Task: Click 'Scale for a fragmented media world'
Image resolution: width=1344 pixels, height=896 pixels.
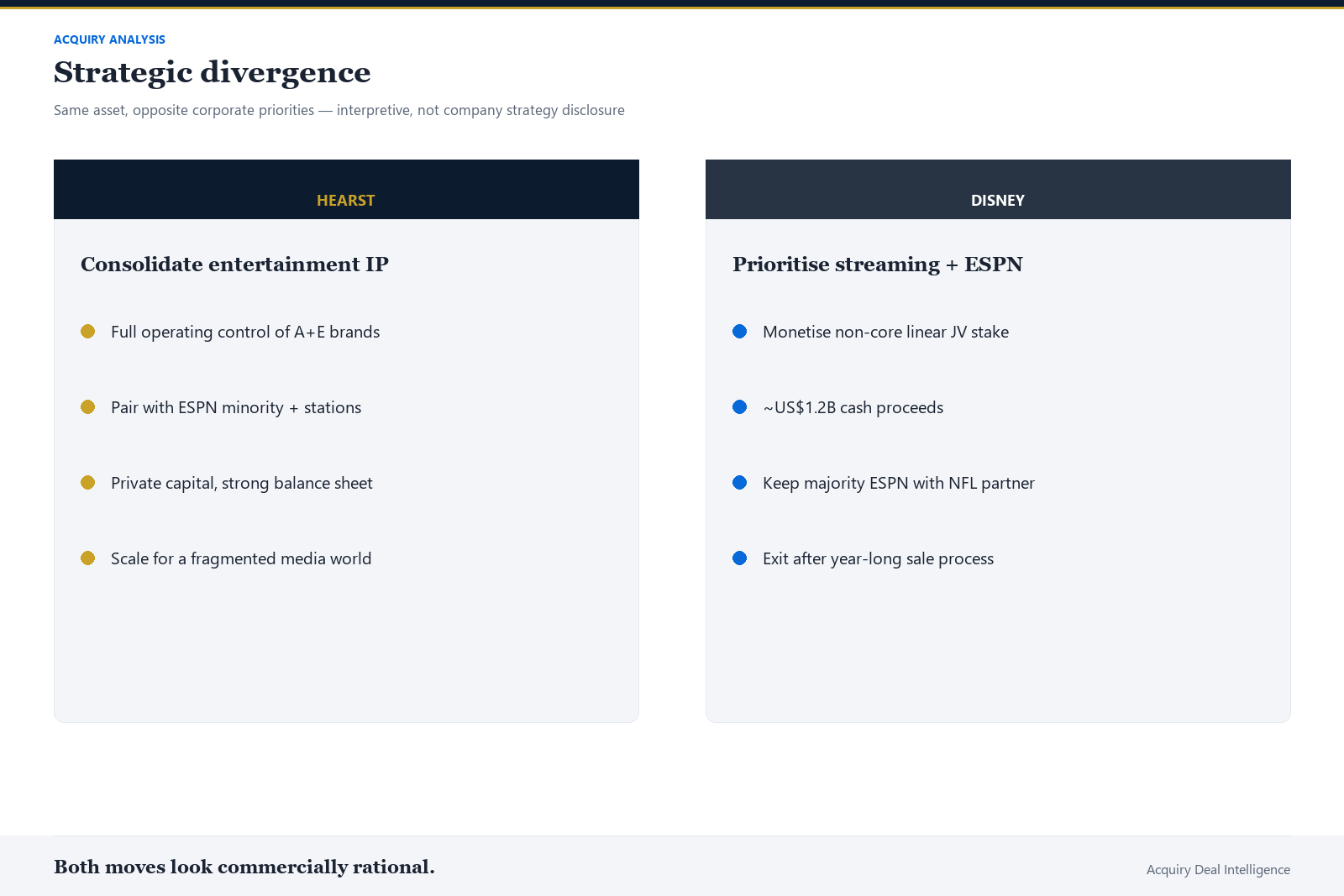Action: click(241, 558)
